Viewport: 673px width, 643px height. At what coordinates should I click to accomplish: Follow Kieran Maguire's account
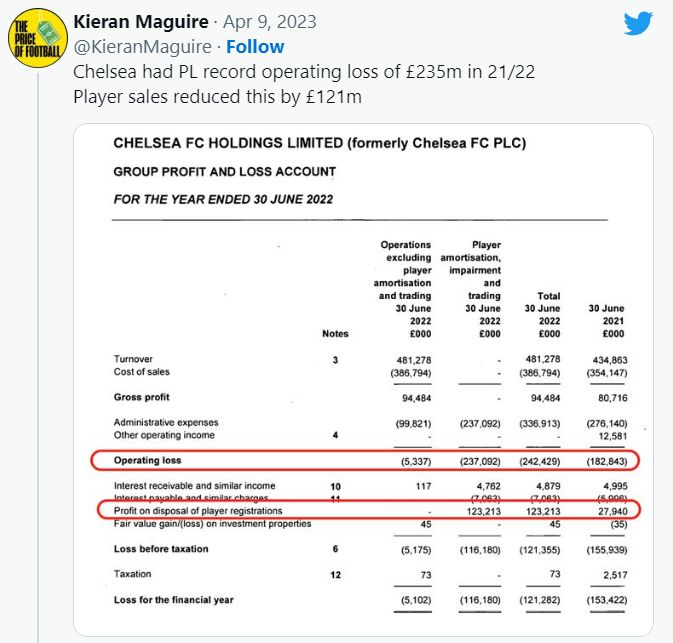[x=254, y=47]
